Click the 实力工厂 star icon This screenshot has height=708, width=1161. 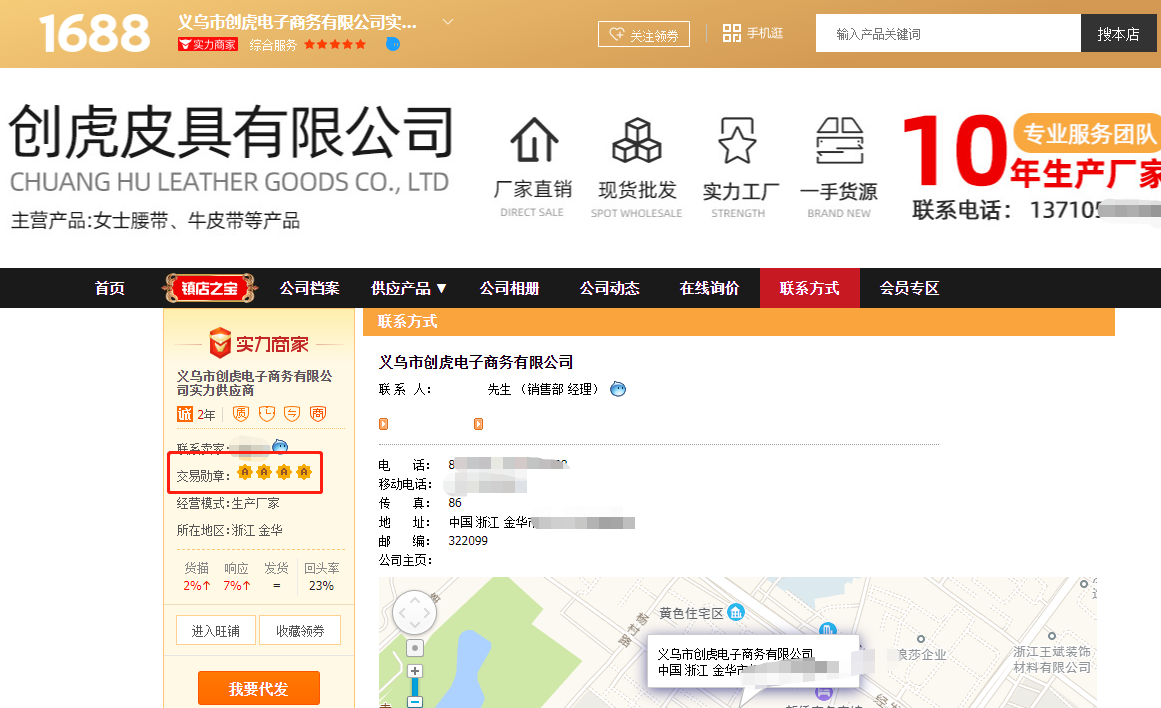coord(737,140)
